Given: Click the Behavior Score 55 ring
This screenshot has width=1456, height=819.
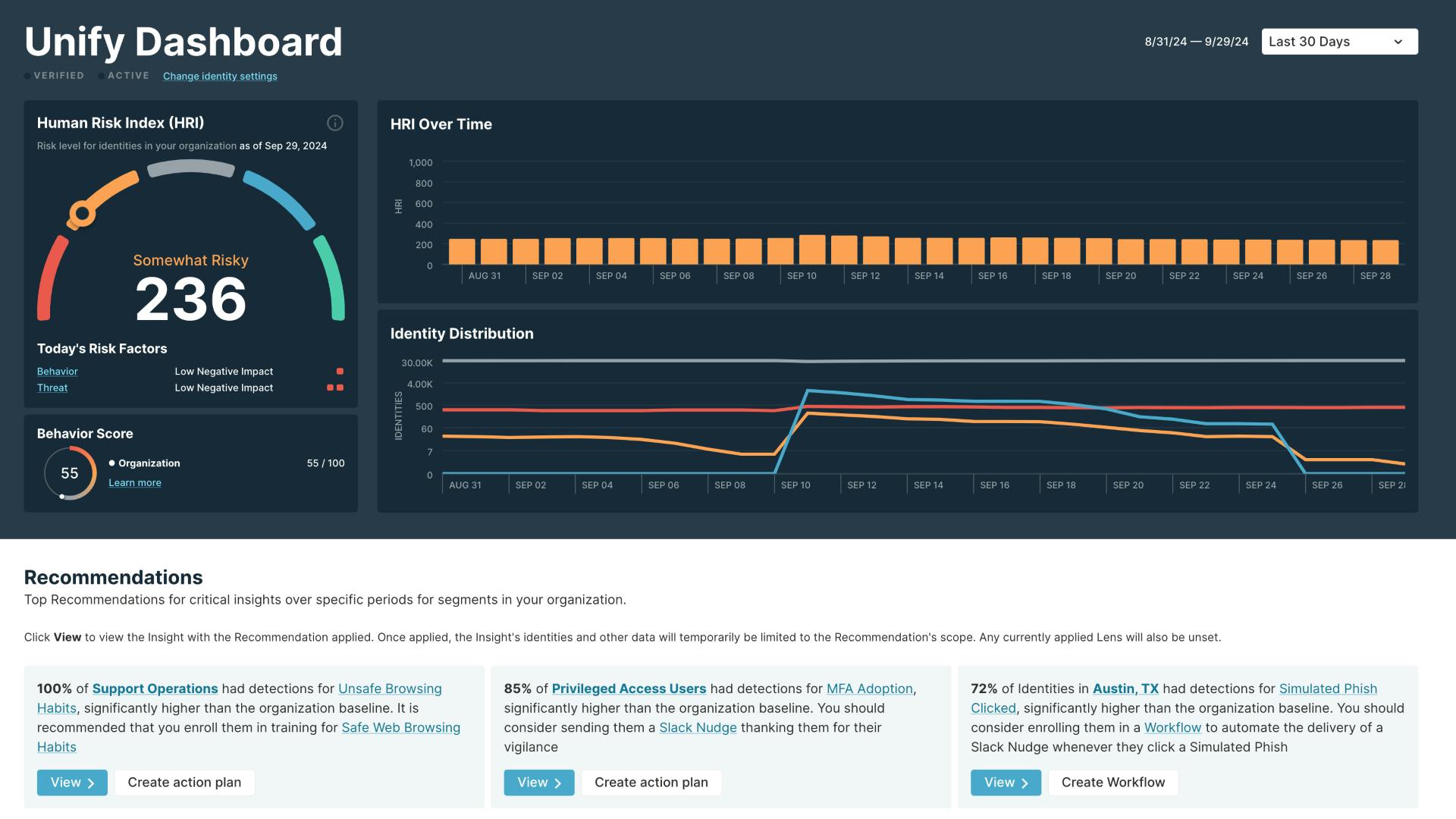Looking at the screenshot, I should pyautogui.click(x=70, y=473).
